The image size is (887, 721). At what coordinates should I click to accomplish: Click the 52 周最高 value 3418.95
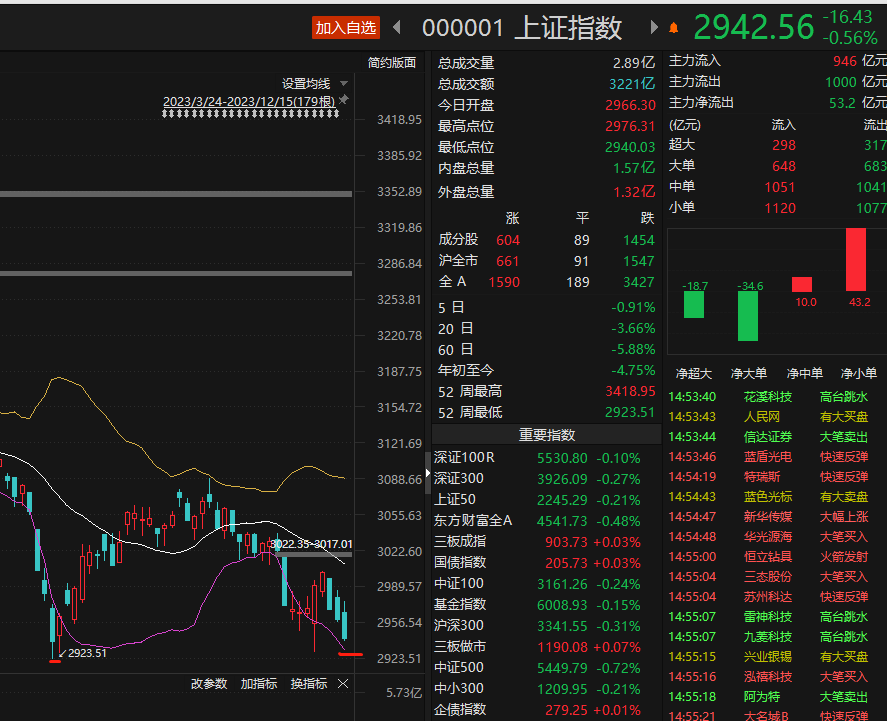tap(630, 391)
